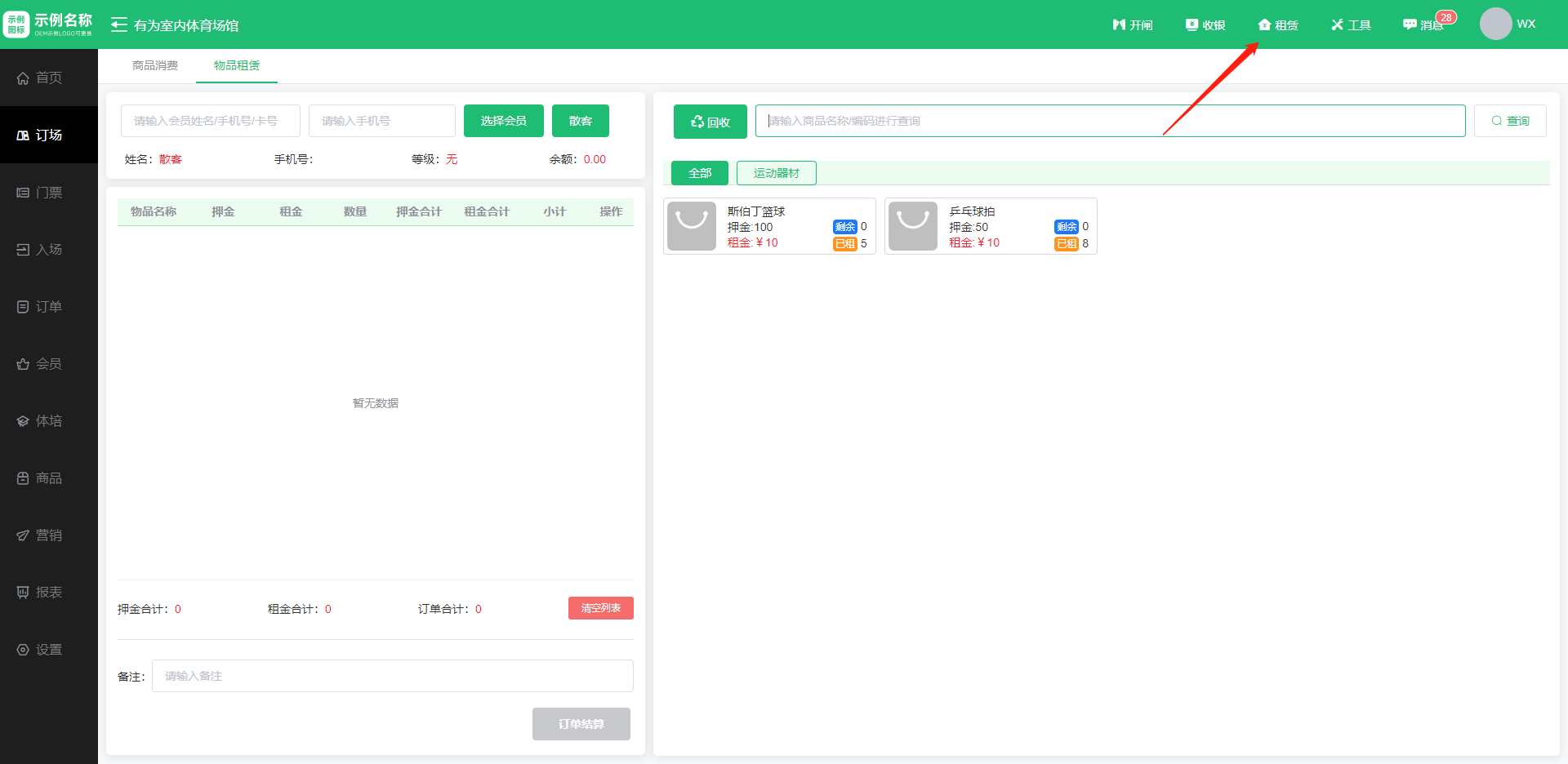Viewport: 1568px width, 764px height.
Task: Focus the 请输入备注 remark field
Action: [392, 676]
